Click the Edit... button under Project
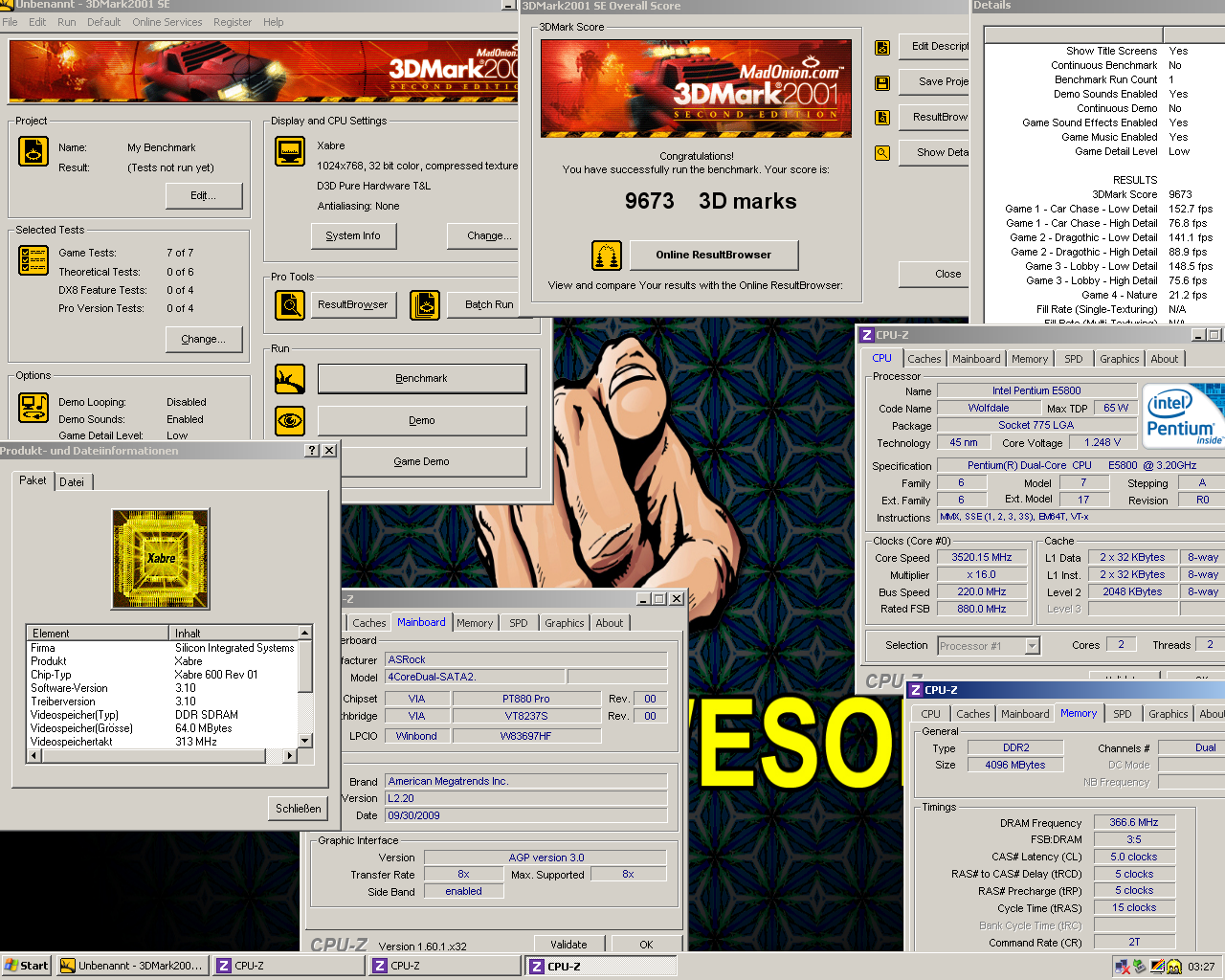This screenshot has width=1225, height=980. click(x=204, y=195)
